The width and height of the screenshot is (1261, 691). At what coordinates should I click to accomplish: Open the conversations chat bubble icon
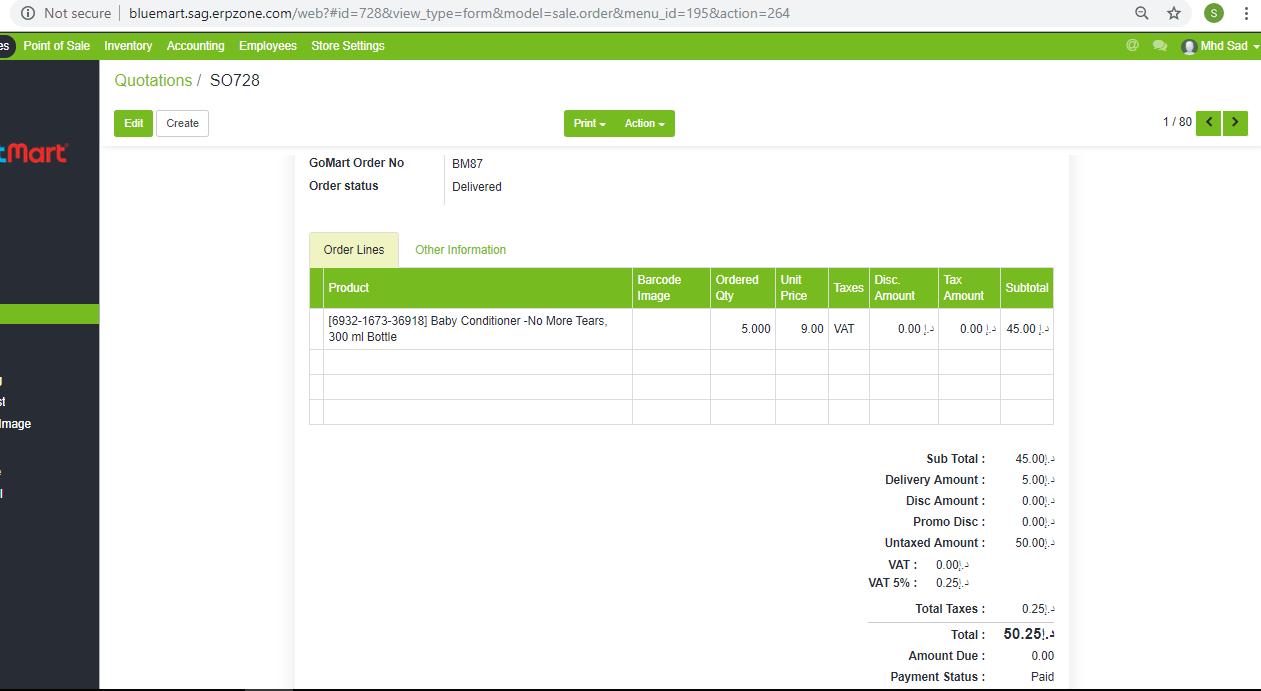point(1160,45)
